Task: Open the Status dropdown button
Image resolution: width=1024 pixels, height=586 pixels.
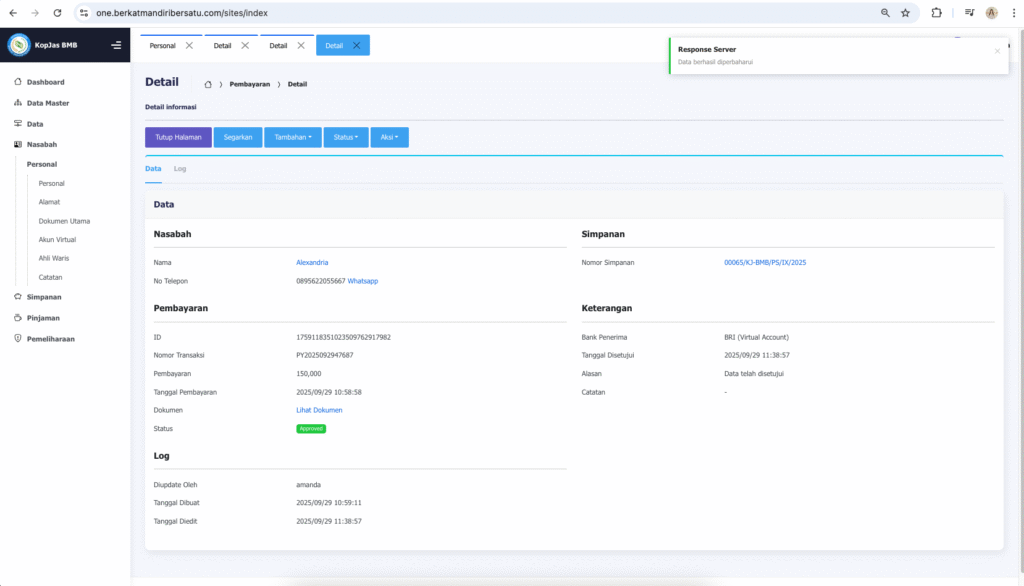Action: 346,137
